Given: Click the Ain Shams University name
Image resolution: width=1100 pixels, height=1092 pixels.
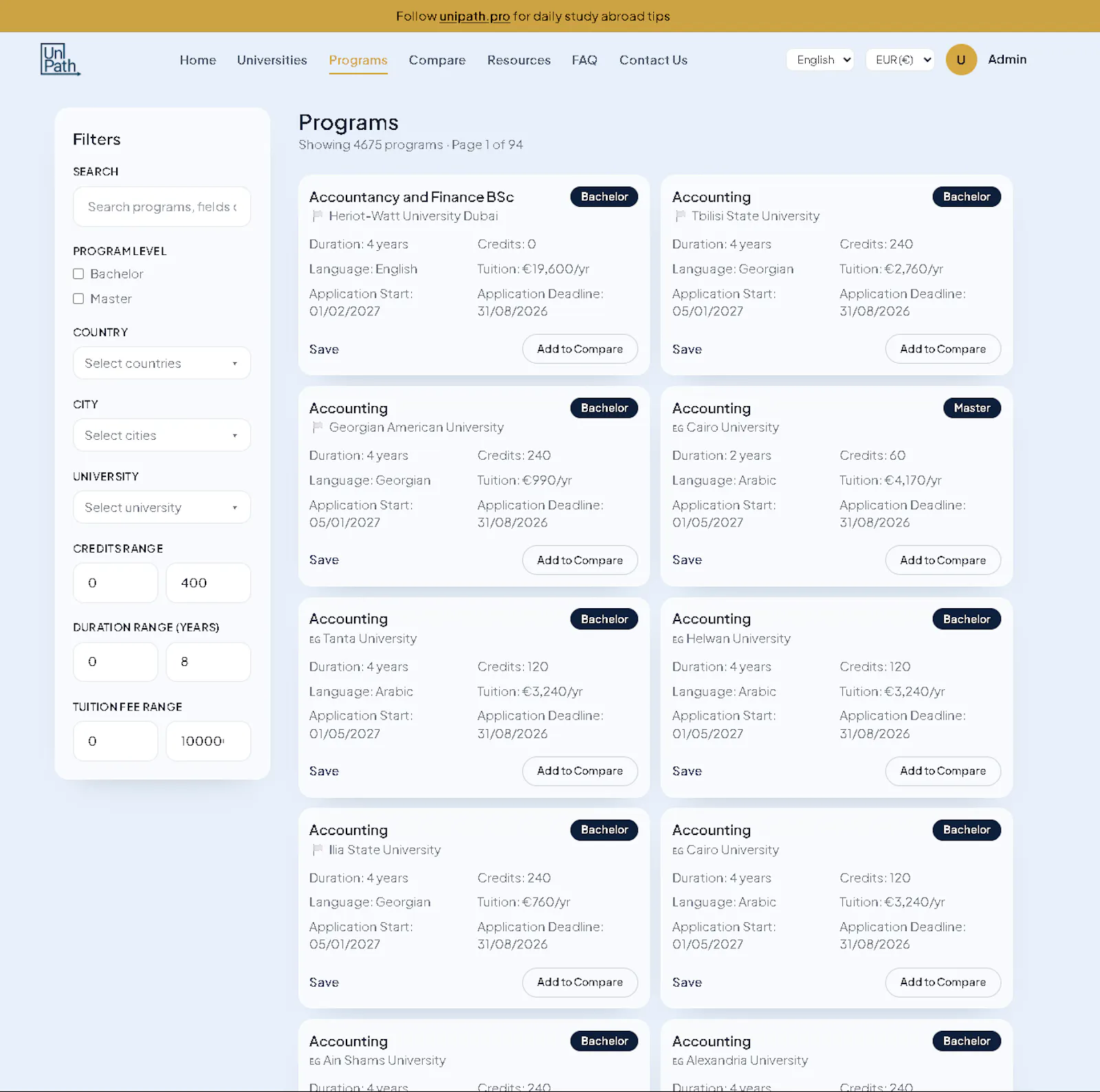Looking at the screenshot, I should (x=384, y=1060).
